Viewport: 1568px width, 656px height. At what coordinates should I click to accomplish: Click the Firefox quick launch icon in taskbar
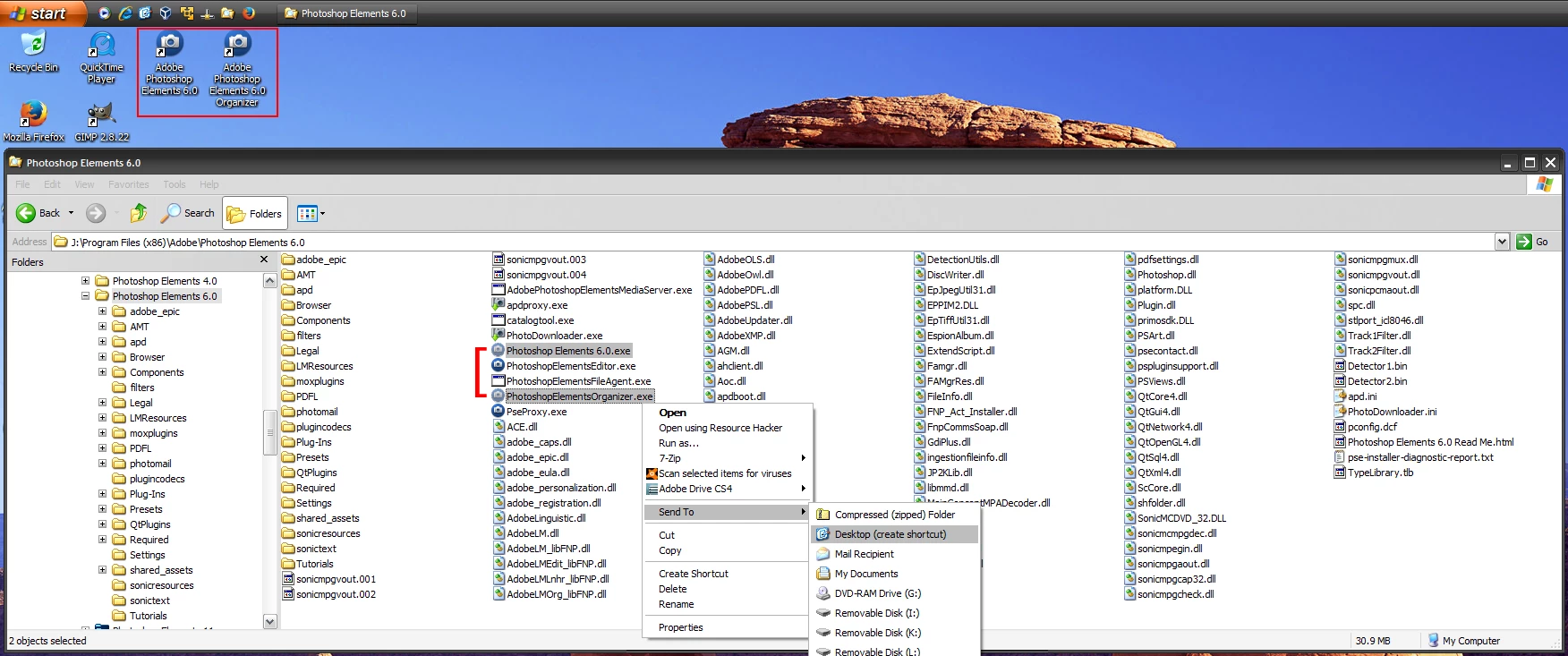coord(249,13)
